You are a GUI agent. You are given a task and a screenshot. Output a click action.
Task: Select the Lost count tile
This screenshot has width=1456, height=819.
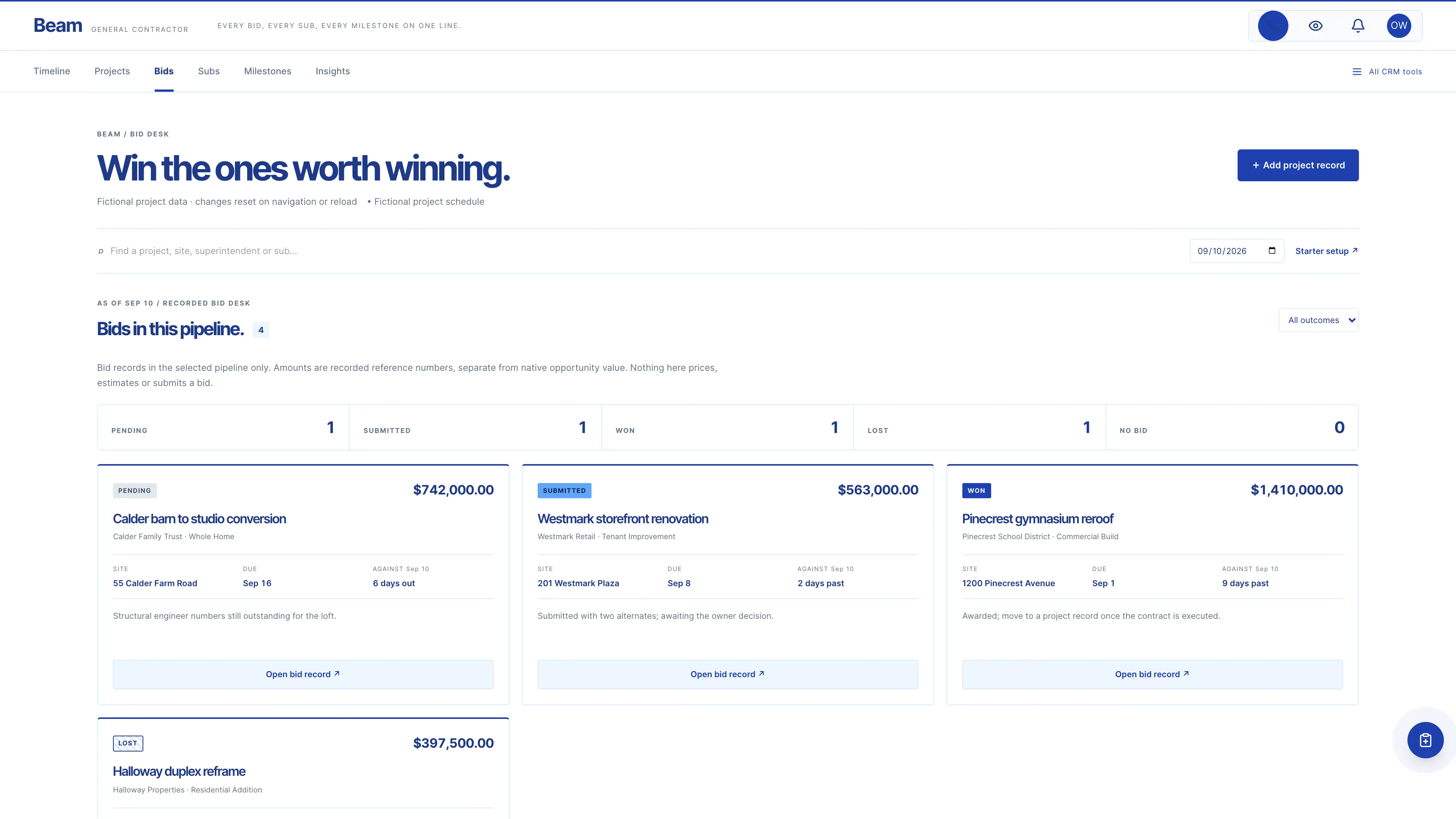(979, 427)
